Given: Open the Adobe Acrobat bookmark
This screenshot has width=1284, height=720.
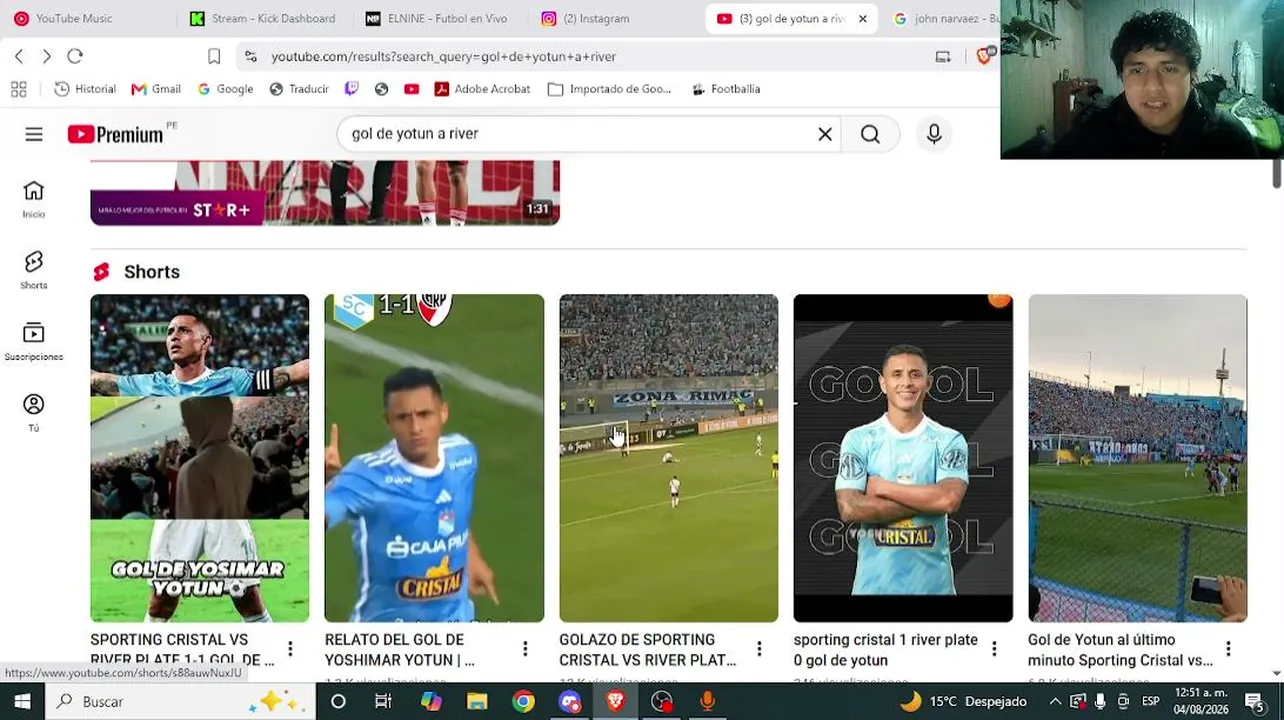Looking at the screenshot, I should click(482, 89).
